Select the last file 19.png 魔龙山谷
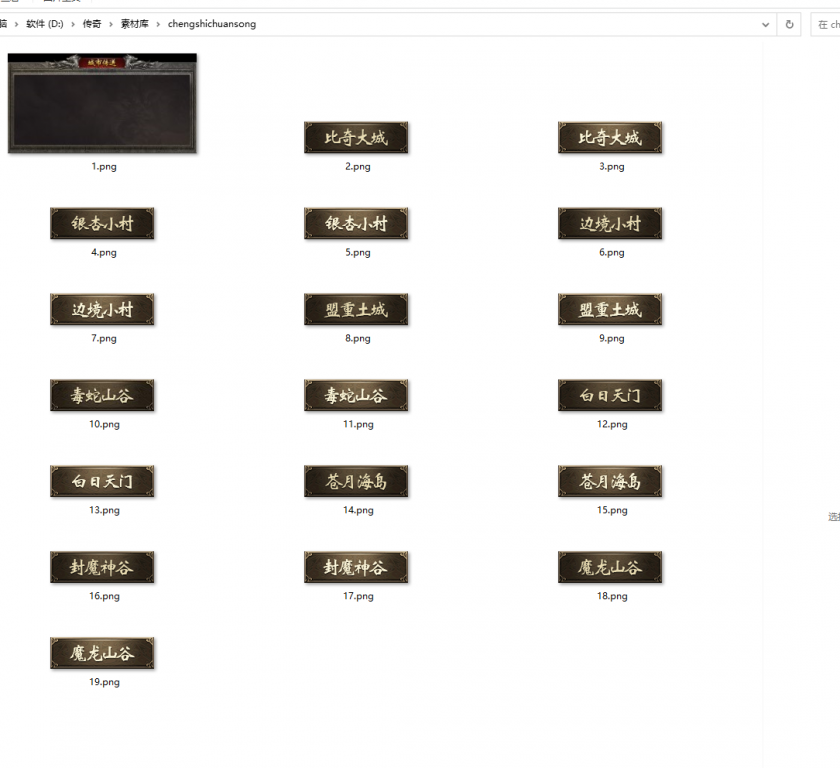The image size is (840, 768). (102, 653)
